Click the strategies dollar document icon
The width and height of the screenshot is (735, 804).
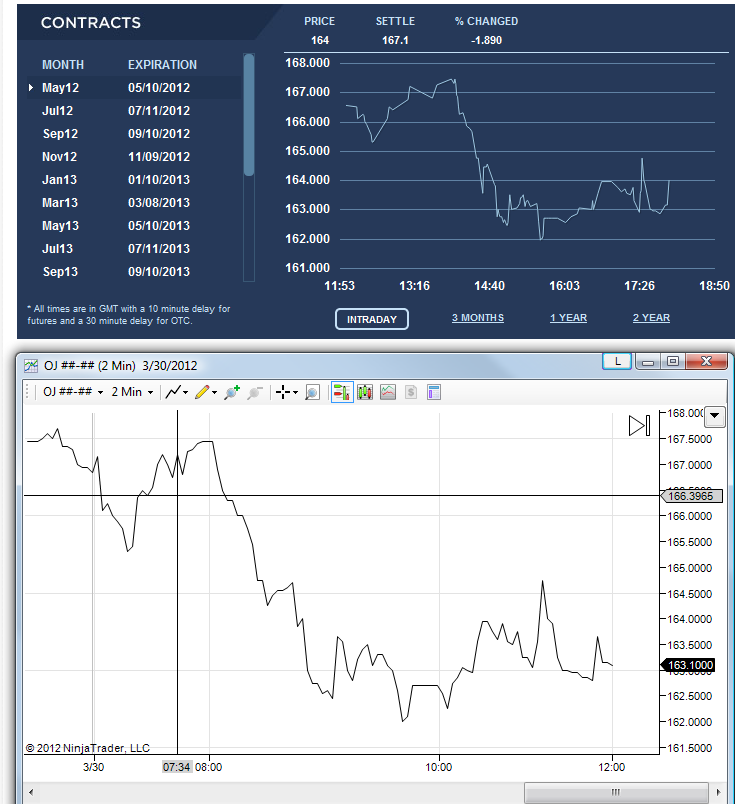click(x=411, y=392)
